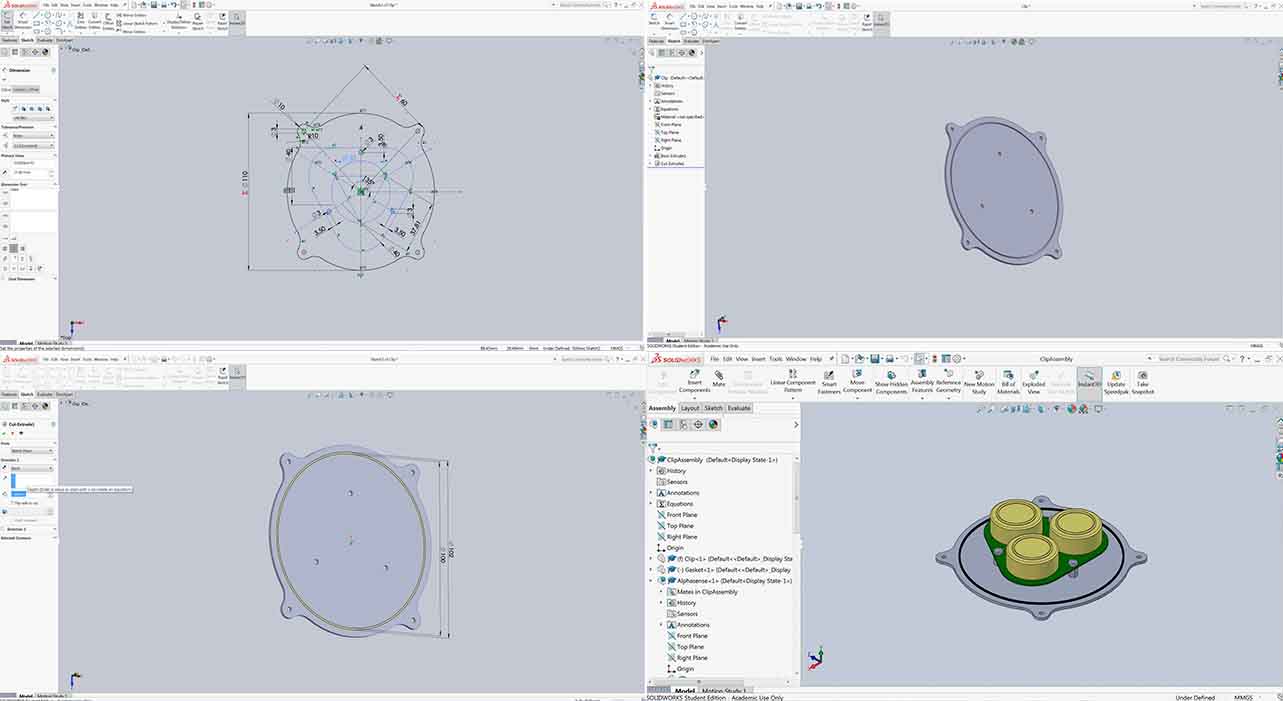Click the Save icon in ClipAssembly window
Screen dimensions: 1283x701
[x=875, y=358]
